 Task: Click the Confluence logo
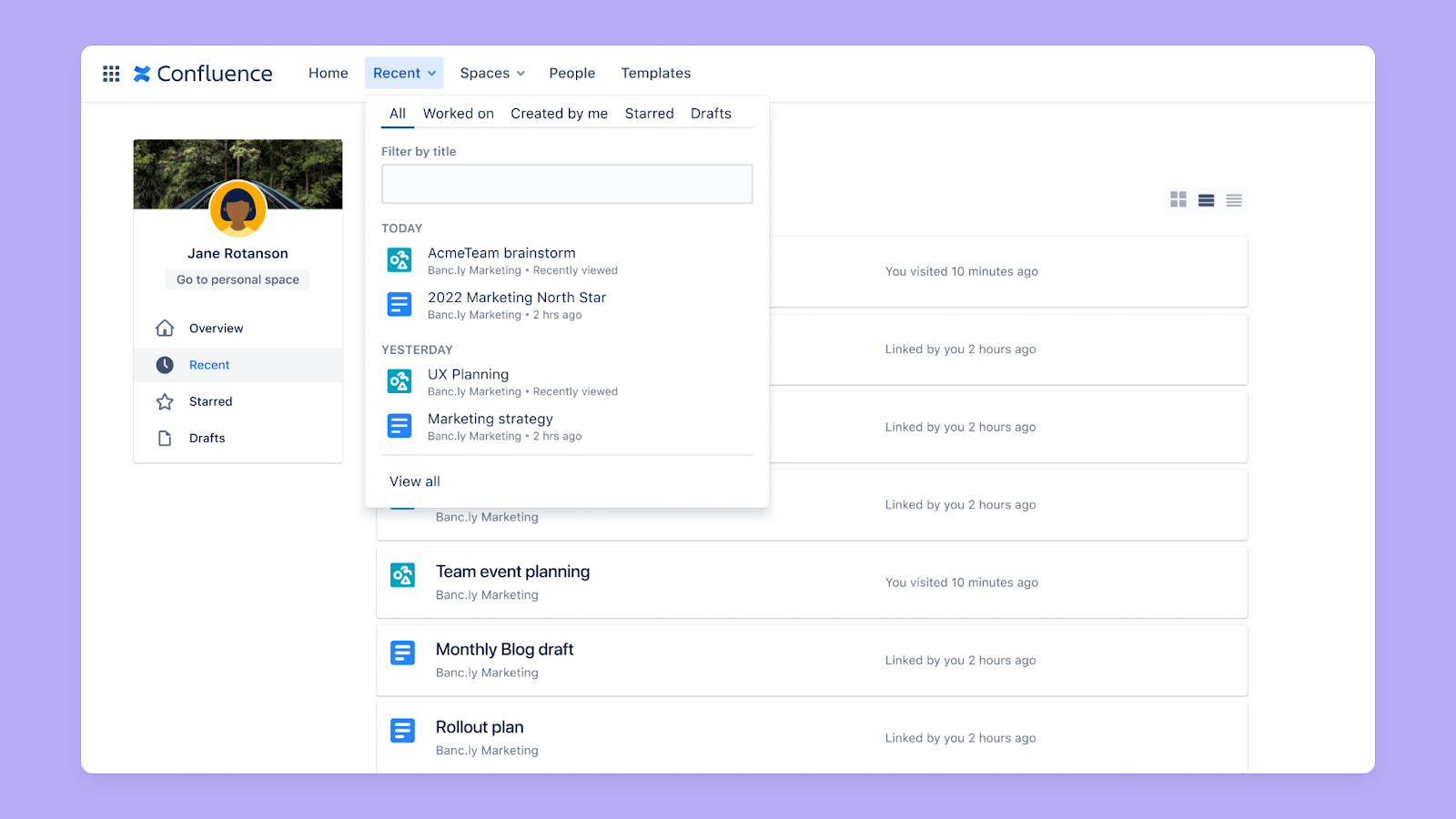click(202, 73)
